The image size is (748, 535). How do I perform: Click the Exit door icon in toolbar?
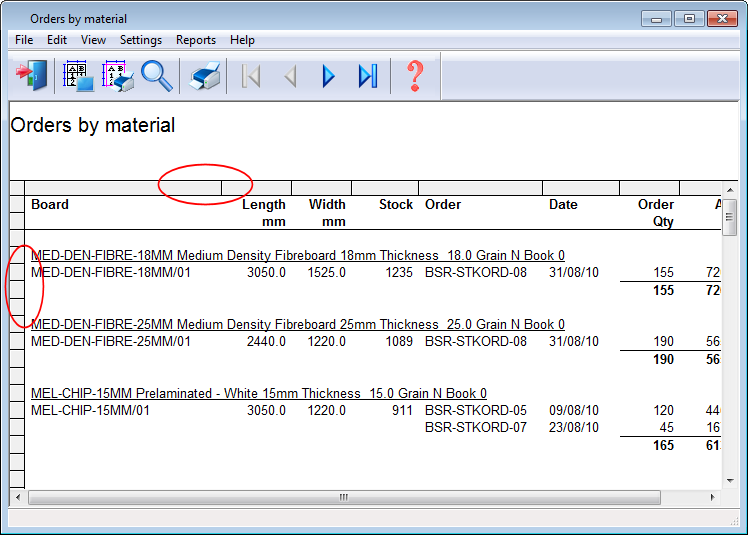tap(31, 75)
